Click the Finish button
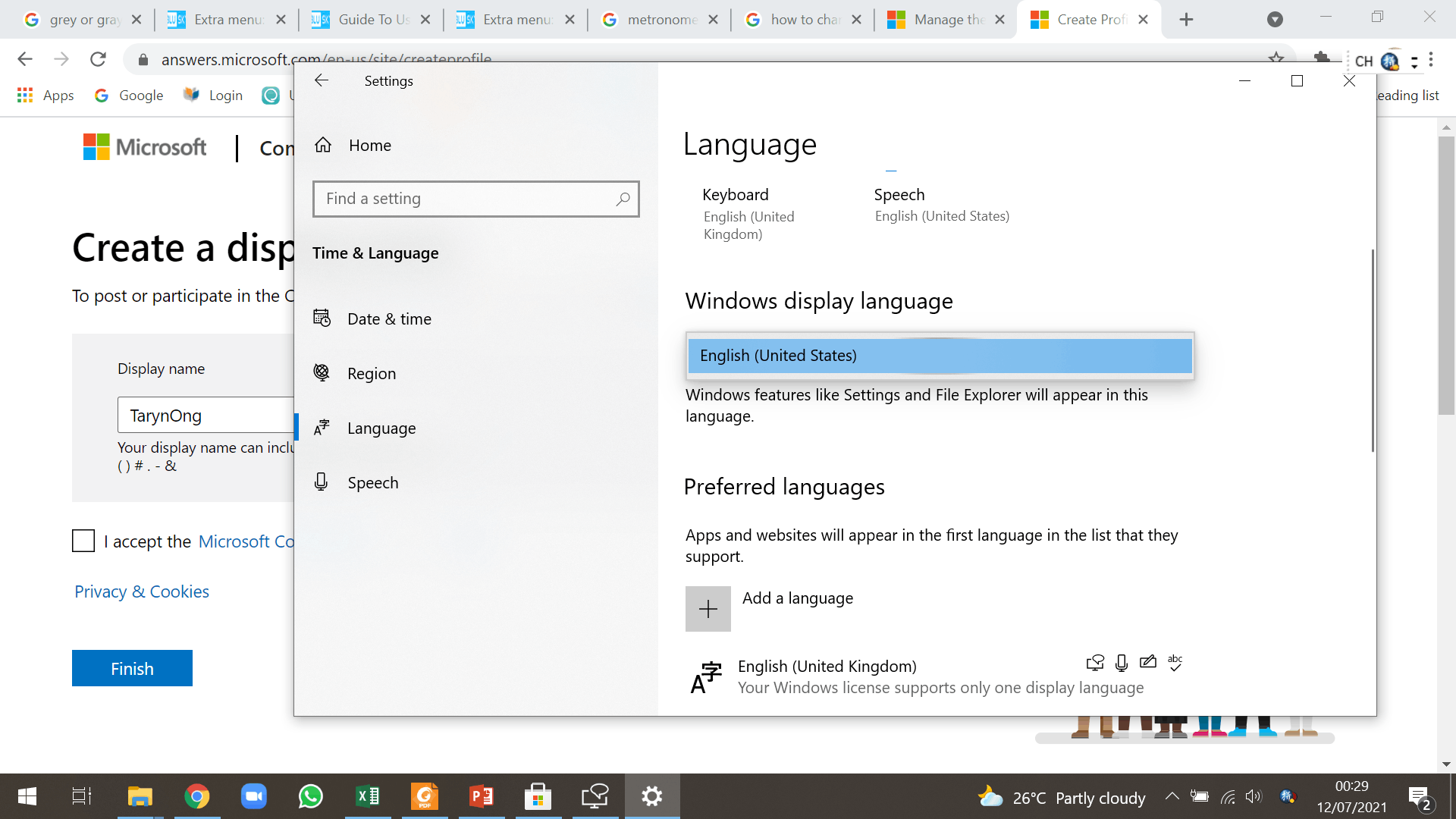 (x=132, y=668)
